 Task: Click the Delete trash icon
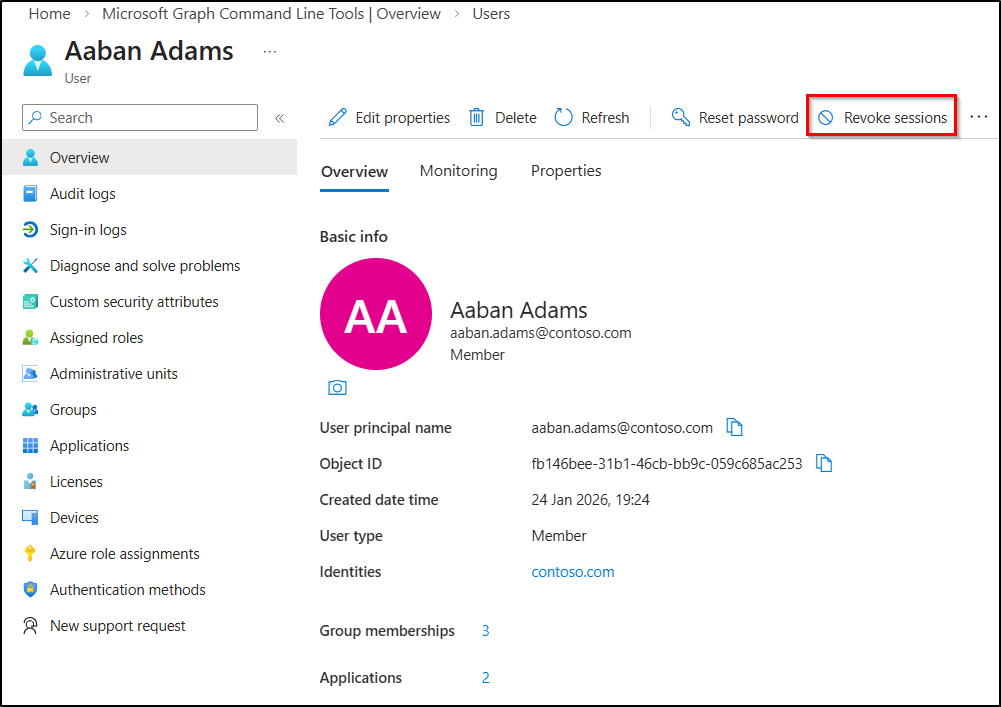click(477, 118)
